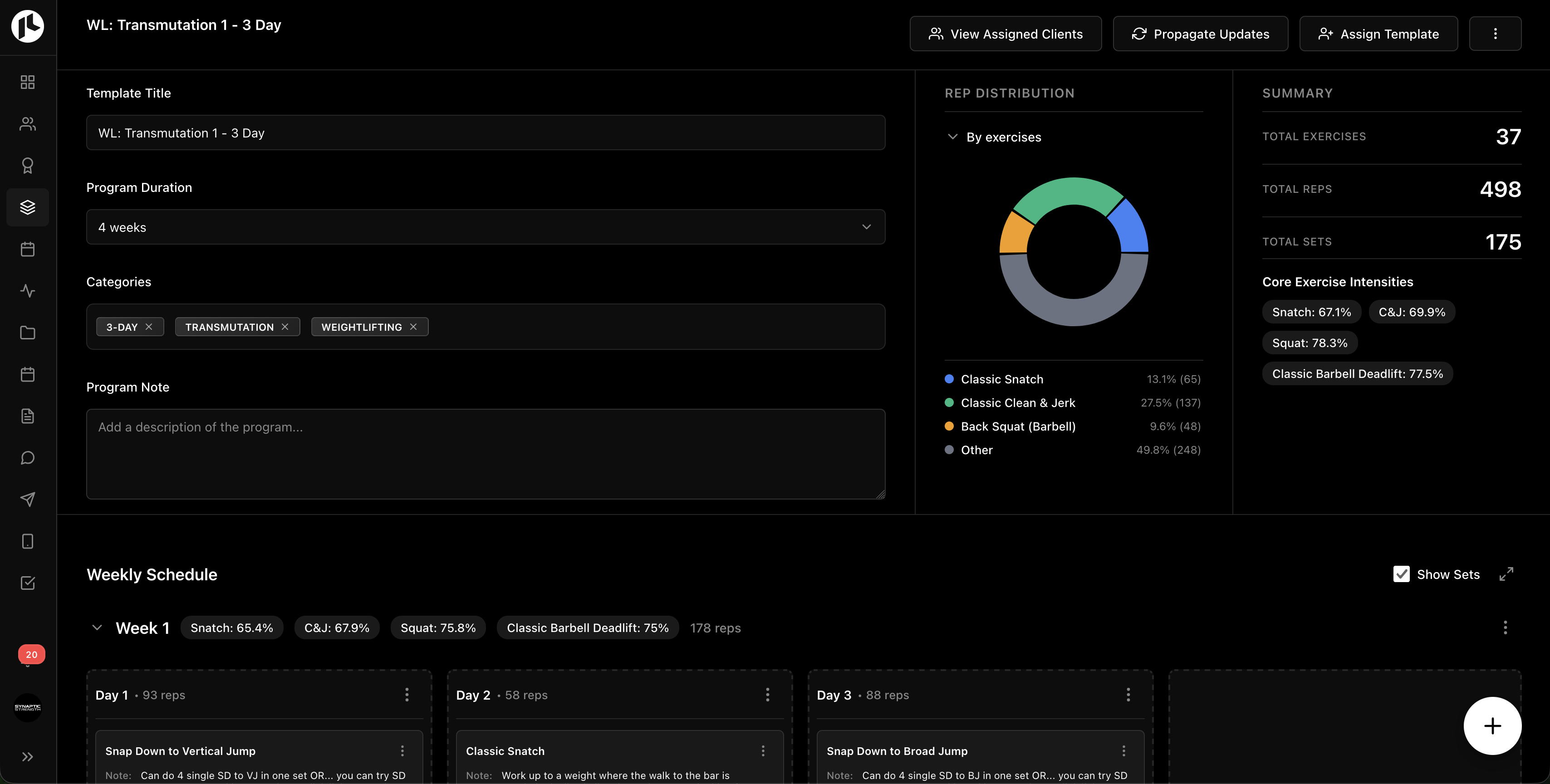1550x784 pixels.
Task: Remove the TRANSMUTATION category tag
Action: tap(285, 327)
